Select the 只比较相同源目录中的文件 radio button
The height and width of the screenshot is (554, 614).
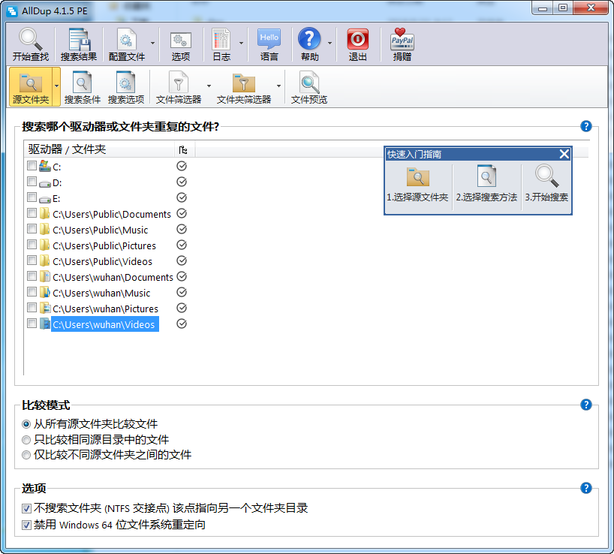click(x=26, y=440)
